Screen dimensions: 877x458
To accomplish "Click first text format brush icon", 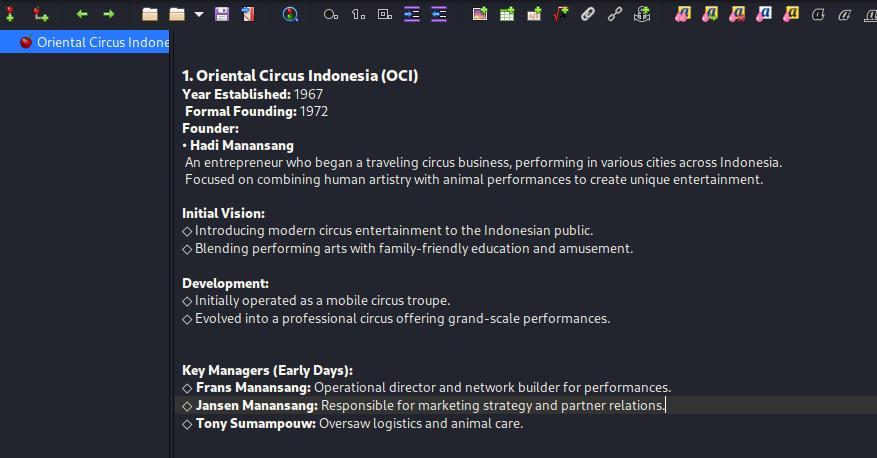I will (x=682, y=14).
